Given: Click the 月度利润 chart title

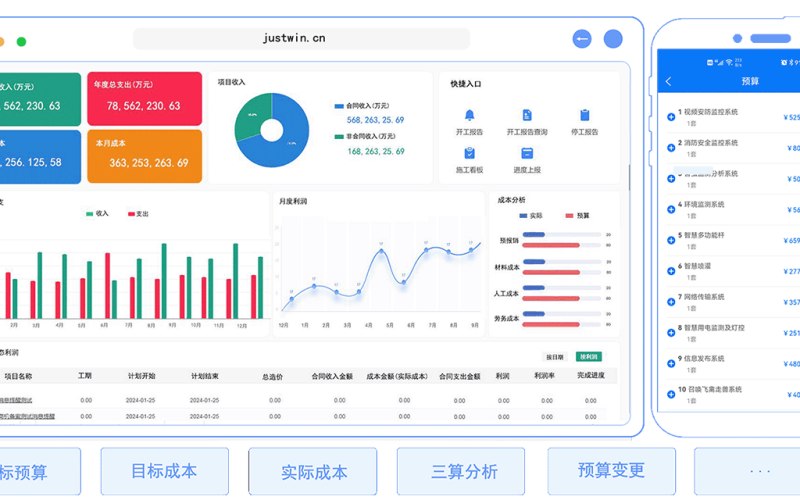Looking at the screenshot, I should [293, 202].
